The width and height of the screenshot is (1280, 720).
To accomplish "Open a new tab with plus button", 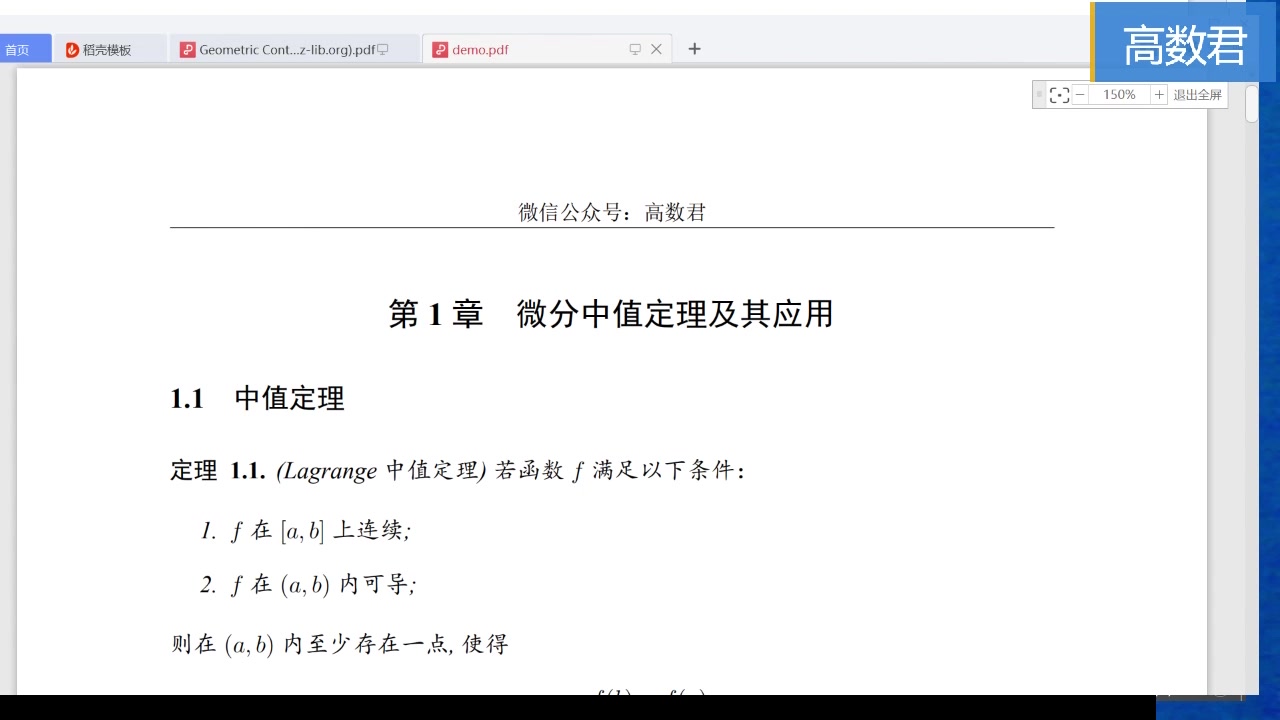I will coord(695,49).
